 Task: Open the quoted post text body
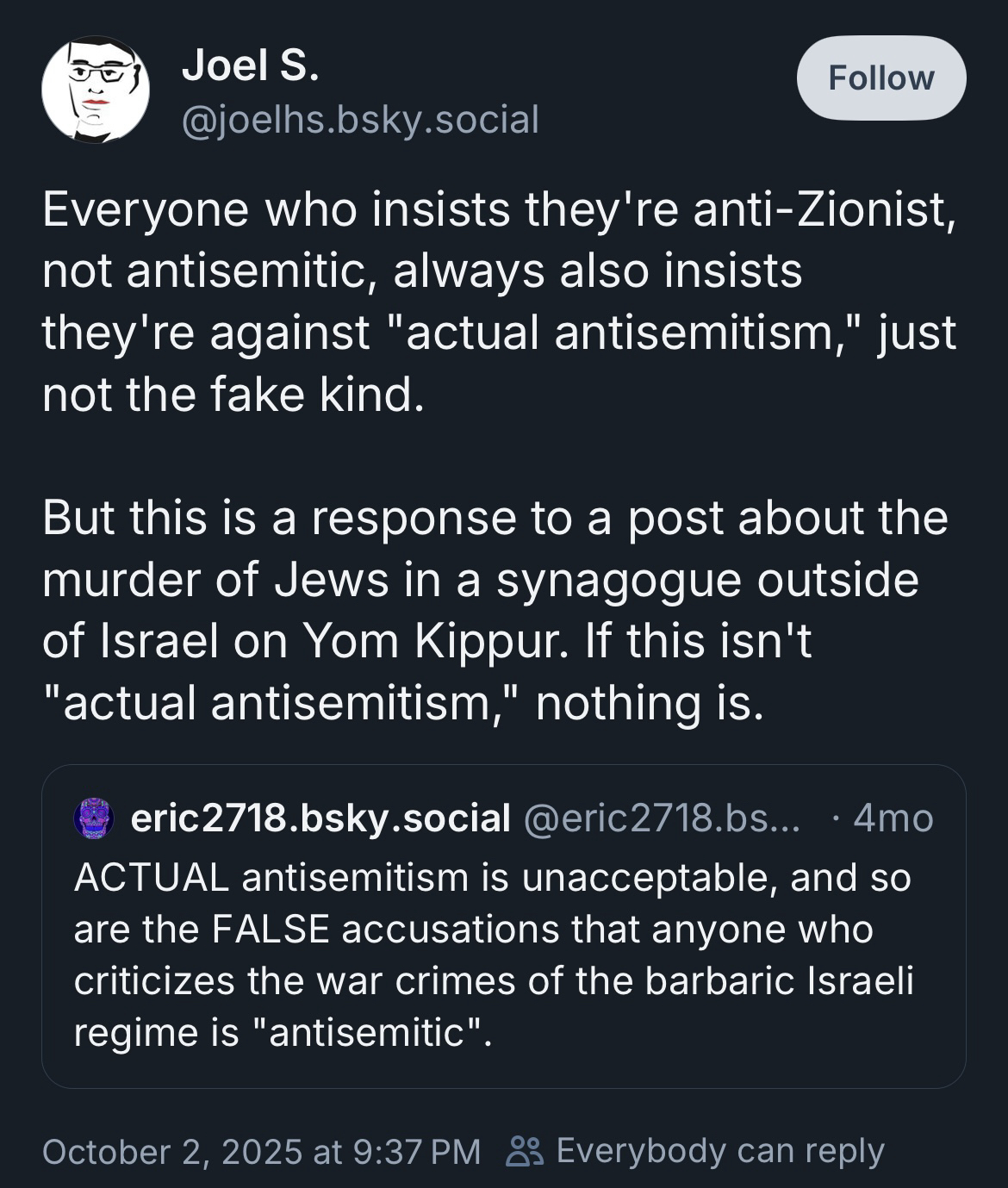[493, 955]
